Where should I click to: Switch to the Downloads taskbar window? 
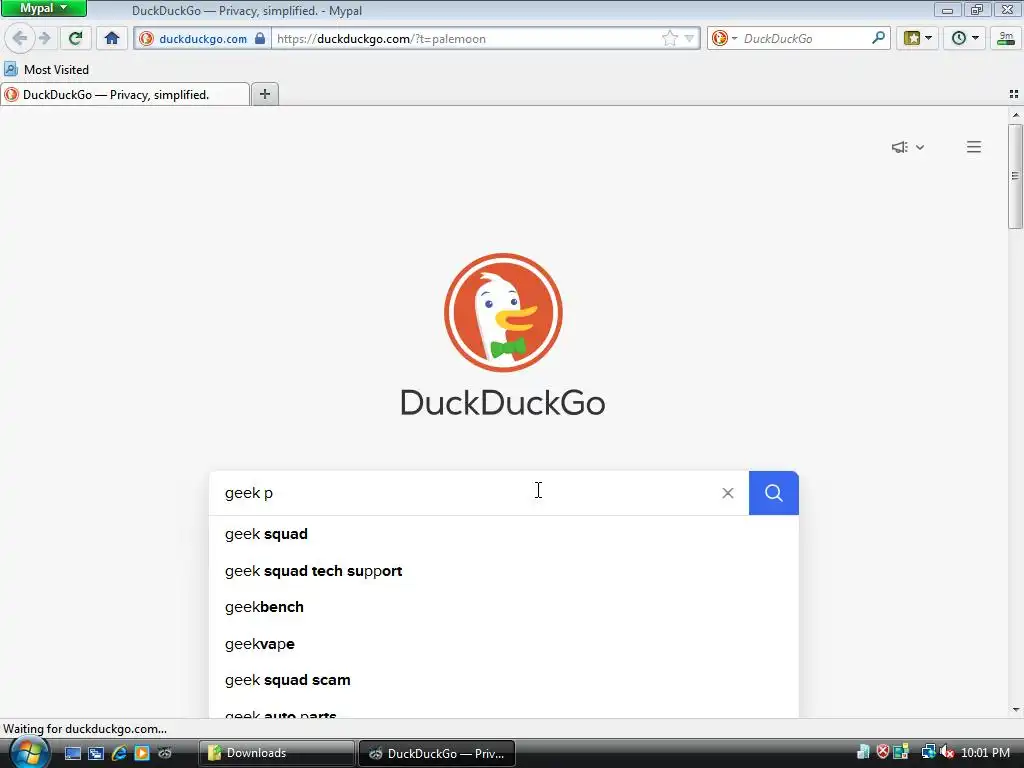277,753
